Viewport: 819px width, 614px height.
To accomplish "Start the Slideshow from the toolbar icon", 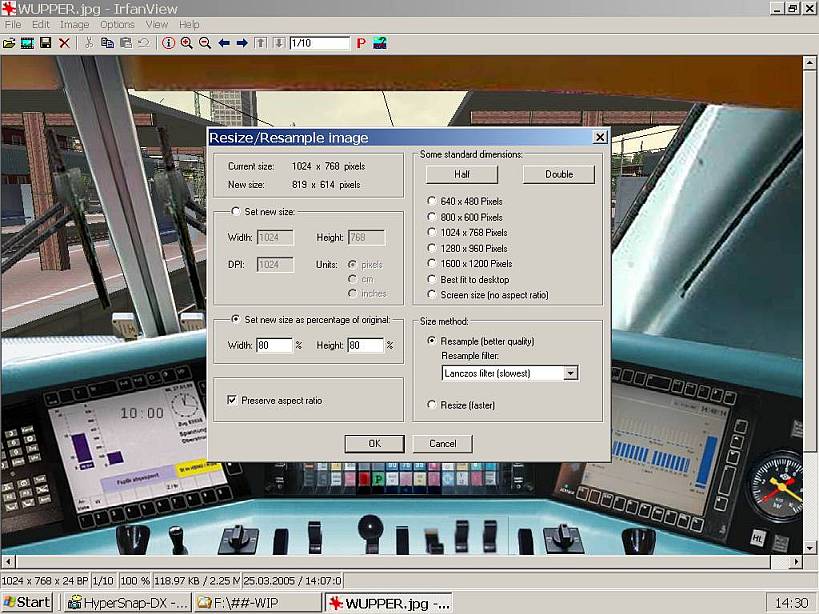I will pos(27,43).
